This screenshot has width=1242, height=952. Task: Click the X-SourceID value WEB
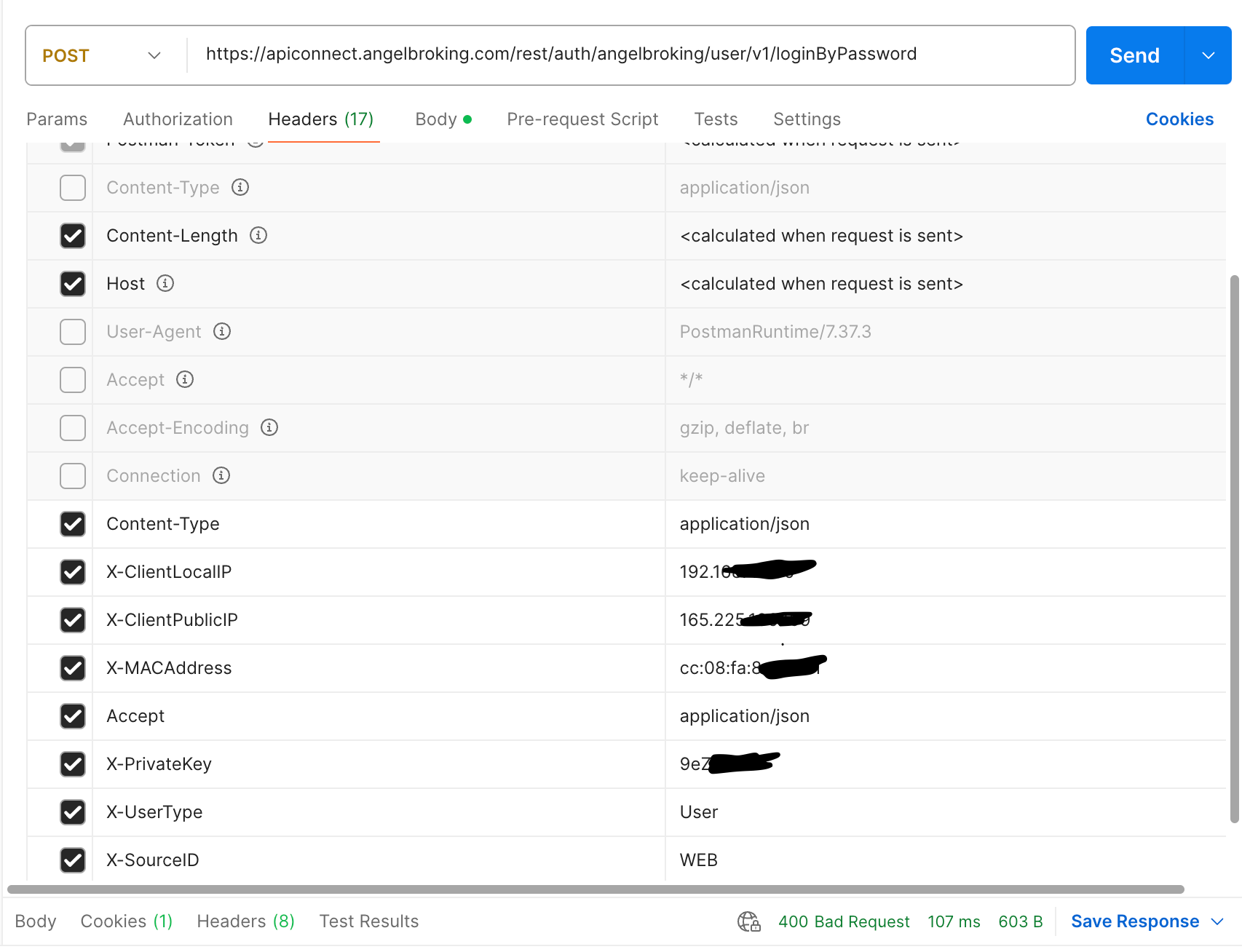(699, 860)
